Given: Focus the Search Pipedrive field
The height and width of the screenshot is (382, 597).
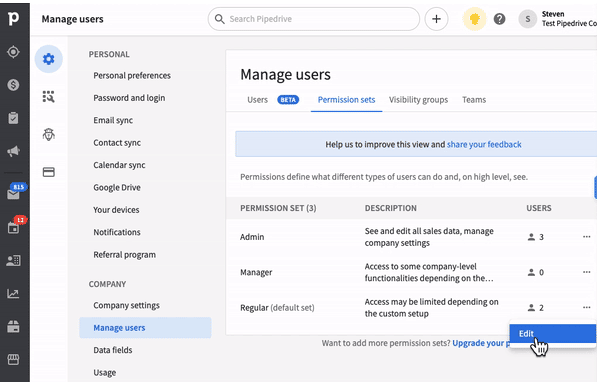Looking at the screenshot, I should point(314,19).
